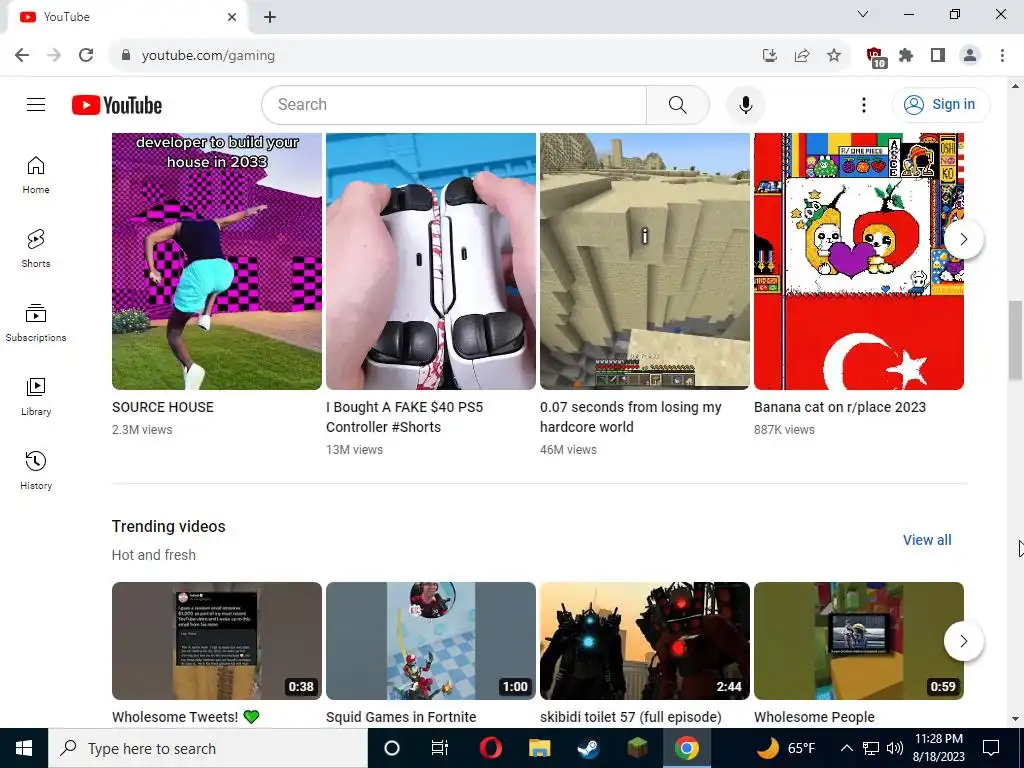The height and width of the screenshot is (768, 1024).
Task: Open Shorts in sidebar
Action: click(36, 249)
